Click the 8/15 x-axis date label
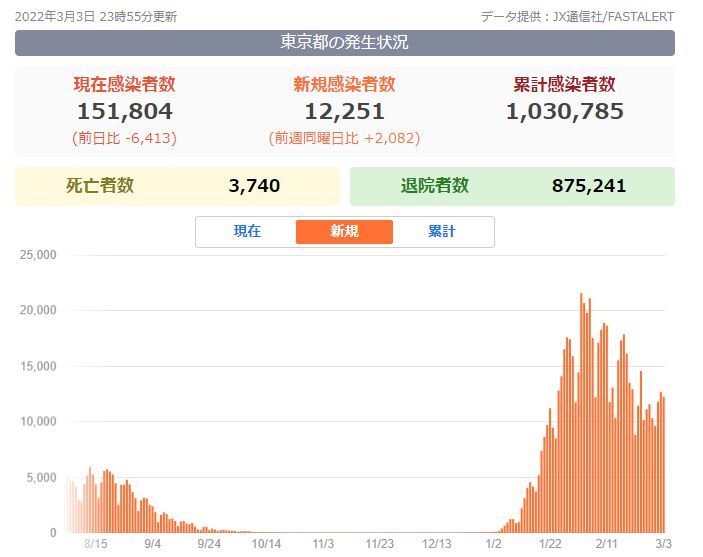Image resolution: width=703 pixels, height=557 pixels. click(x=95, y=544)
